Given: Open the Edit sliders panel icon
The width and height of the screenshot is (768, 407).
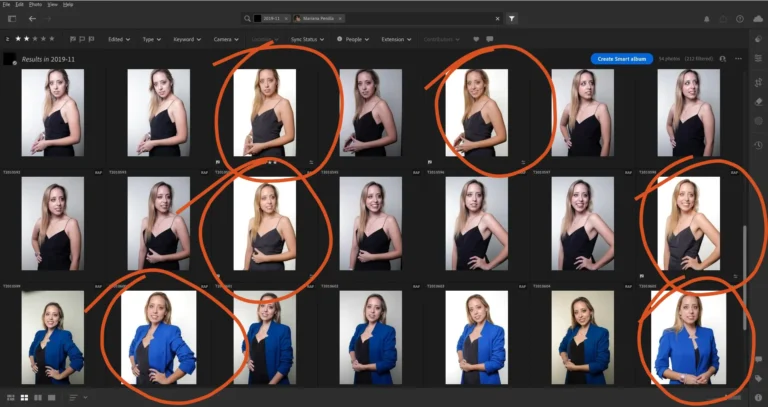Looking at the screenshot, I should coord(758,58).
